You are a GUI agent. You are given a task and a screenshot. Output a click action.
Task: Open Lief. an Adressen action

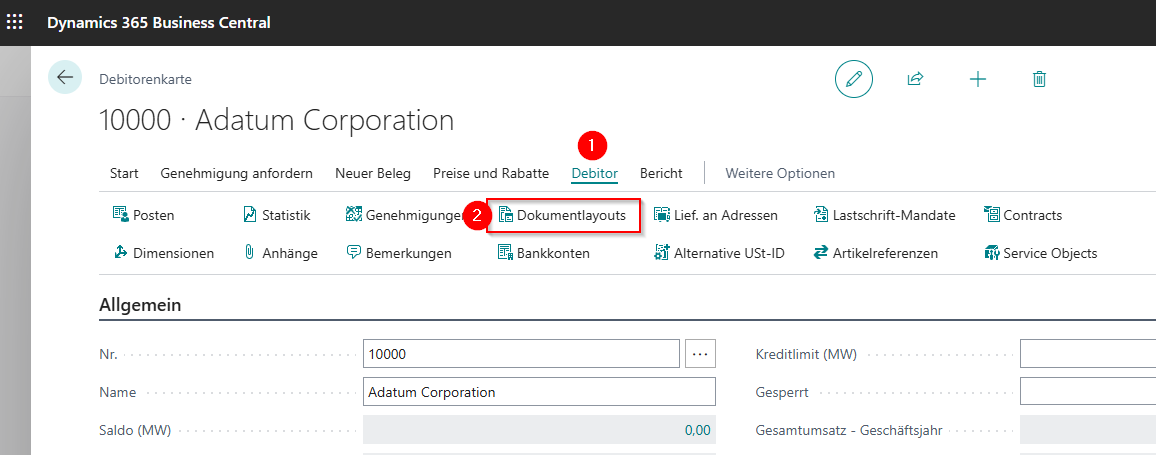click(716, 215)
